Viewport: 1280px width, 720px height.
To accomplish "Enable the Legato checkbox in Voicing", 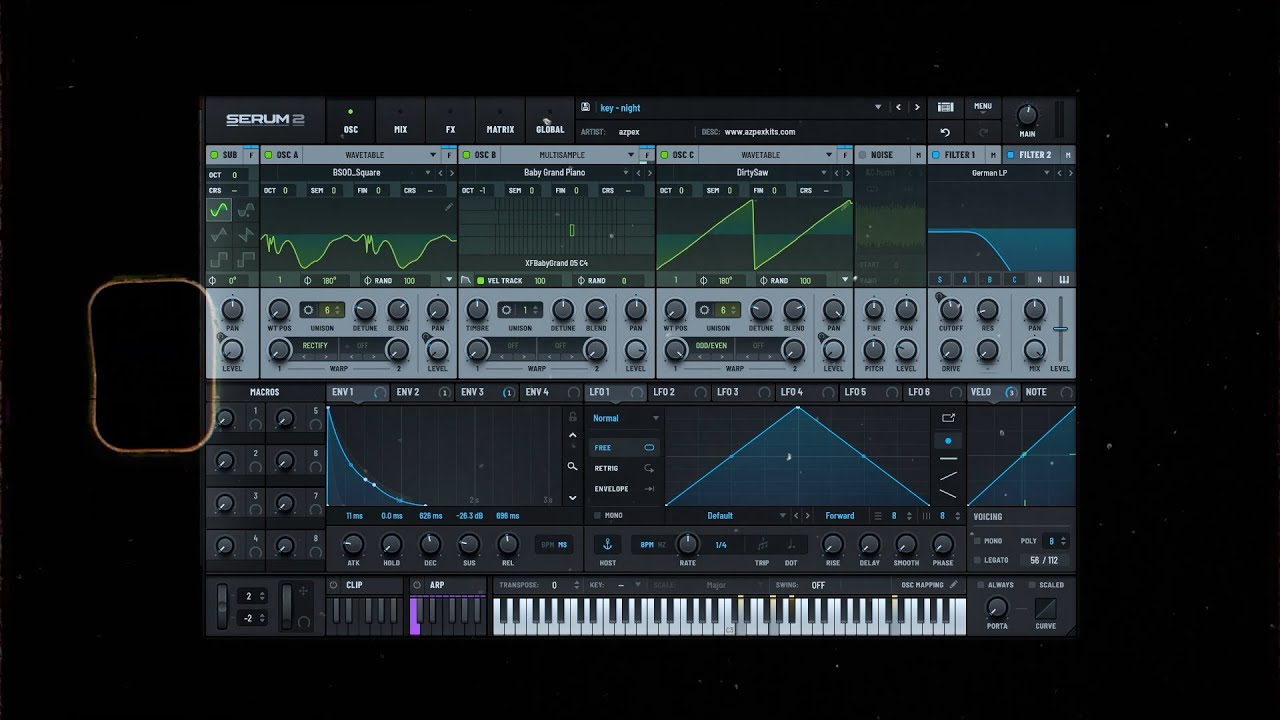I will pyautogui.click(x=977, y=561).
